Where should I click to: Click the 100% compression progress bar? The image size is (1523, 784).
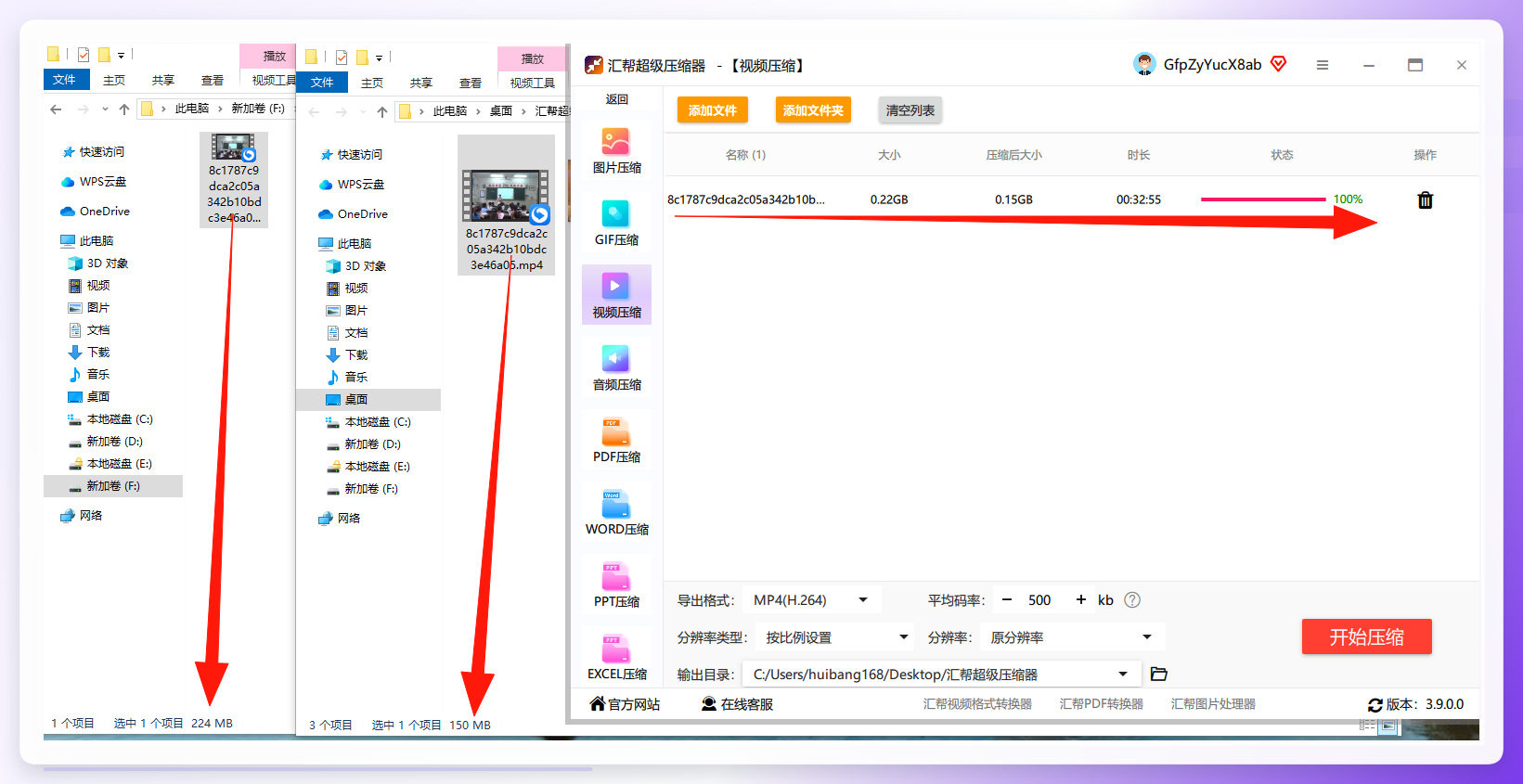click(x=1263, y=199)
